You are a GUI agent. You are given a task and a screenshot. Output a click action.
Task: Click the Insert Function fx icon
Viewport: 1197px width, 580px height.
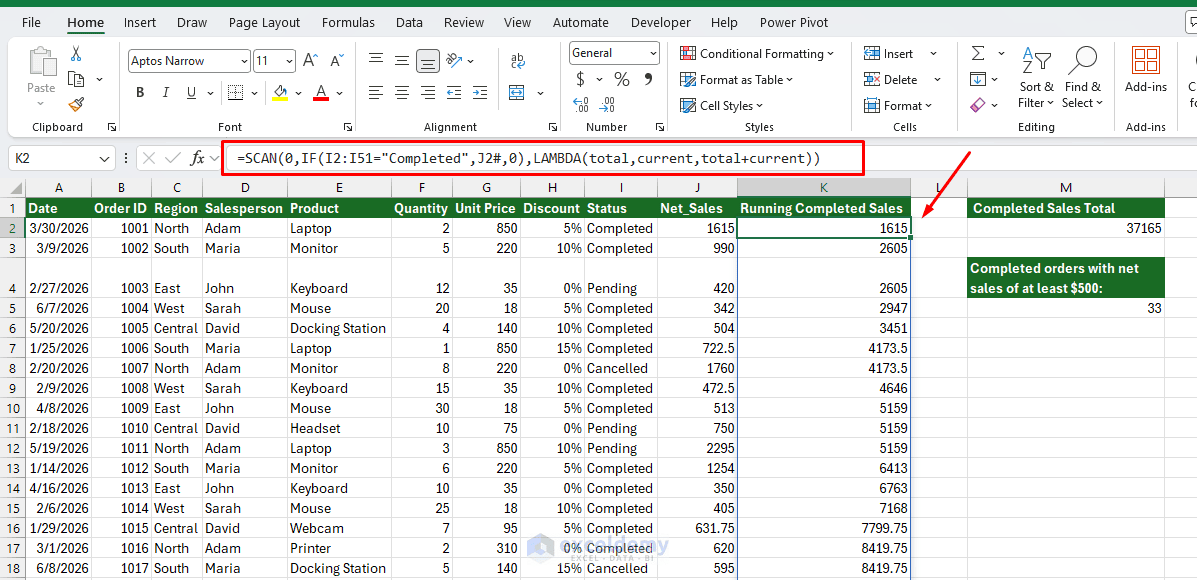(197, 158)
